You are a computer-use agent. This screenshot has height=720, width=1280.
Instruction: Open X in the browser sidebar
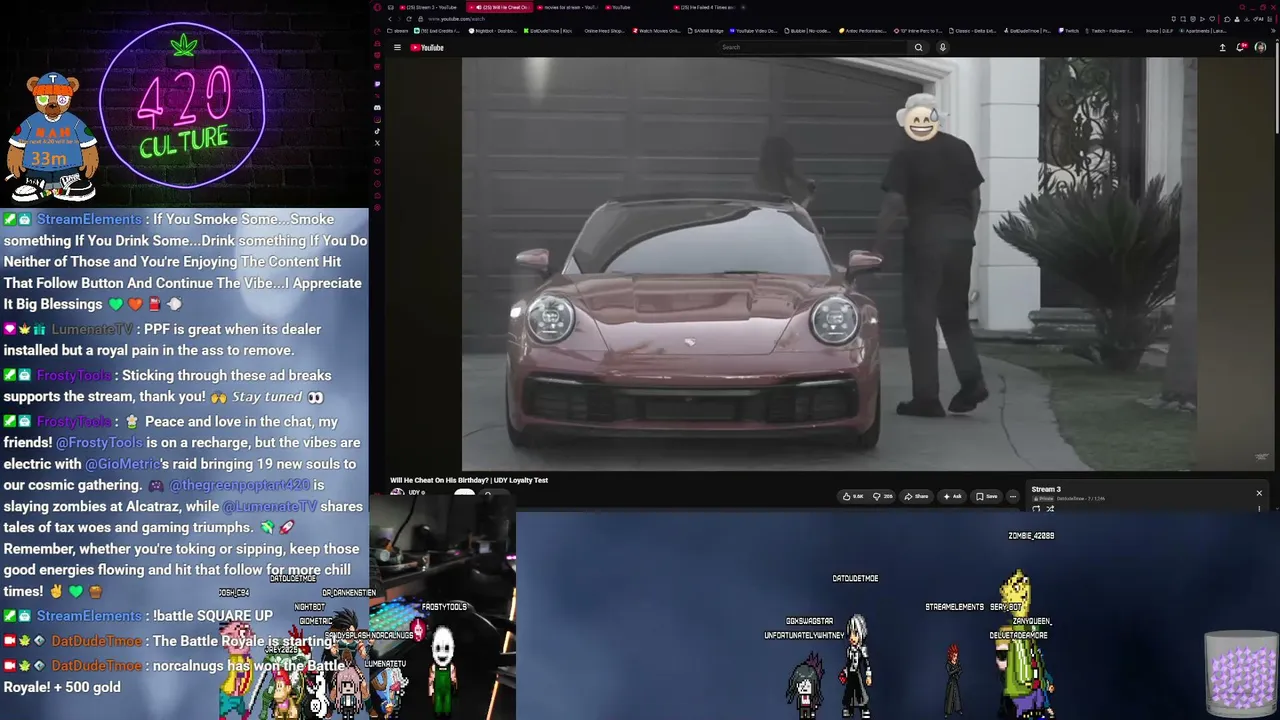377,143
